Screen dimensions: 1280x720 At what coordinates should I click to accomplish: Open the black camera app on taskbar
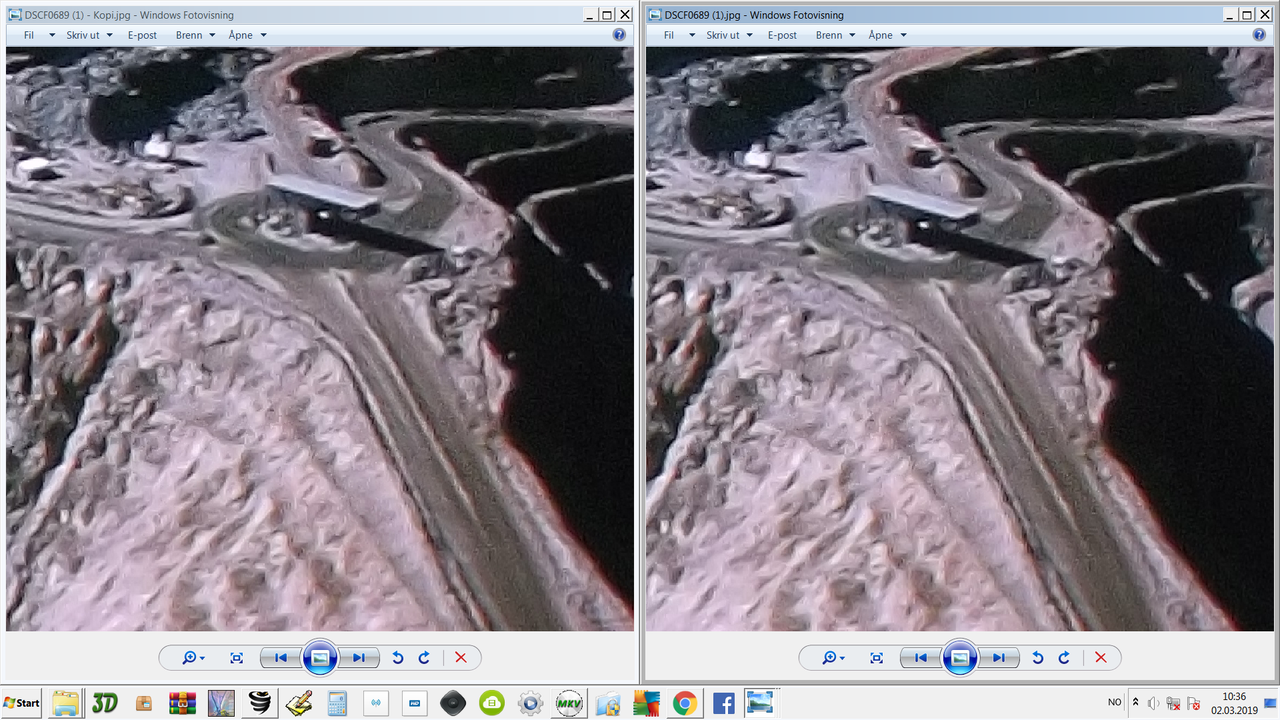coord(453,703)
